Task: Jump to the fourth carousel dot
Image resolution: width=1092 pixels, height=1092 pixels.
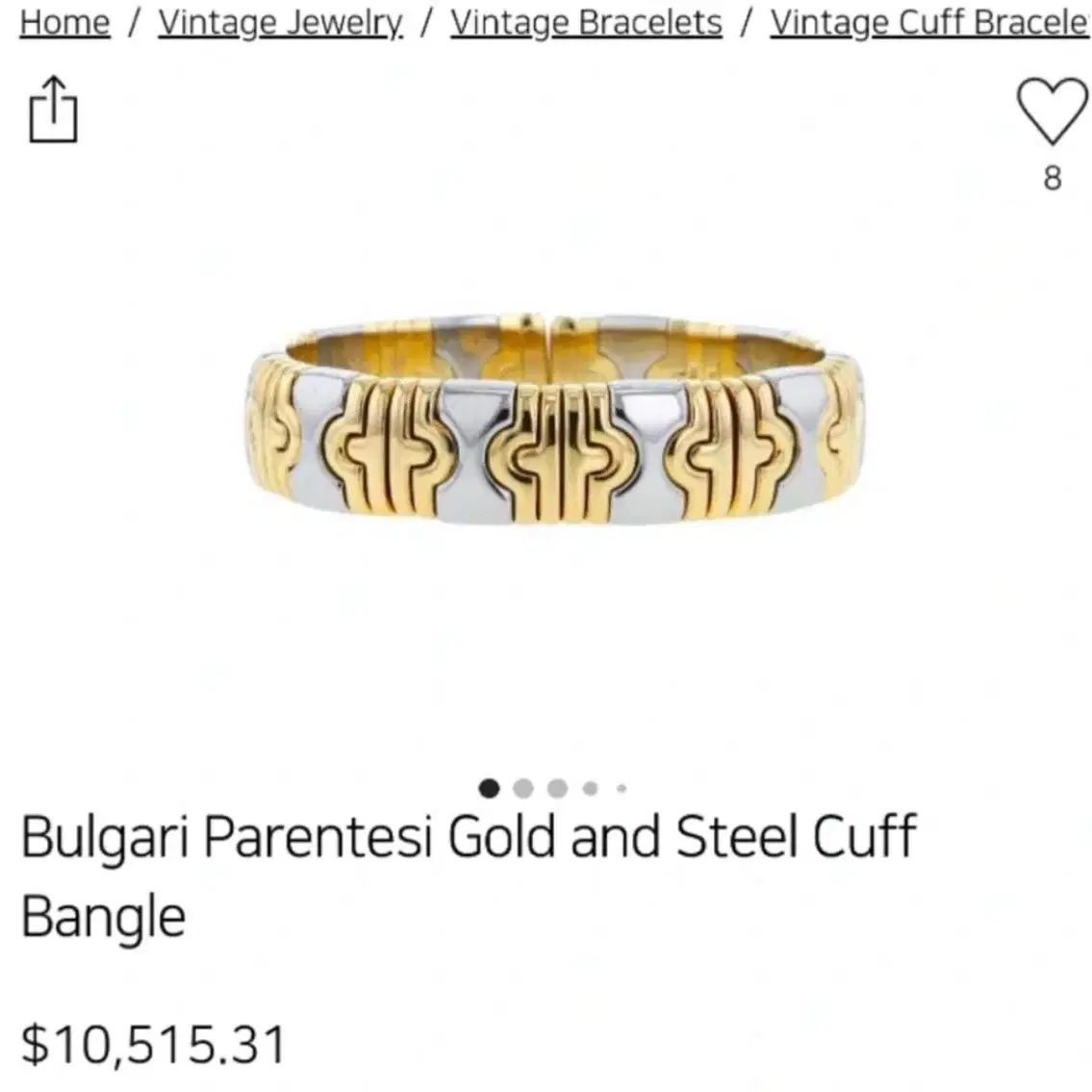Action: click(590, 788)
